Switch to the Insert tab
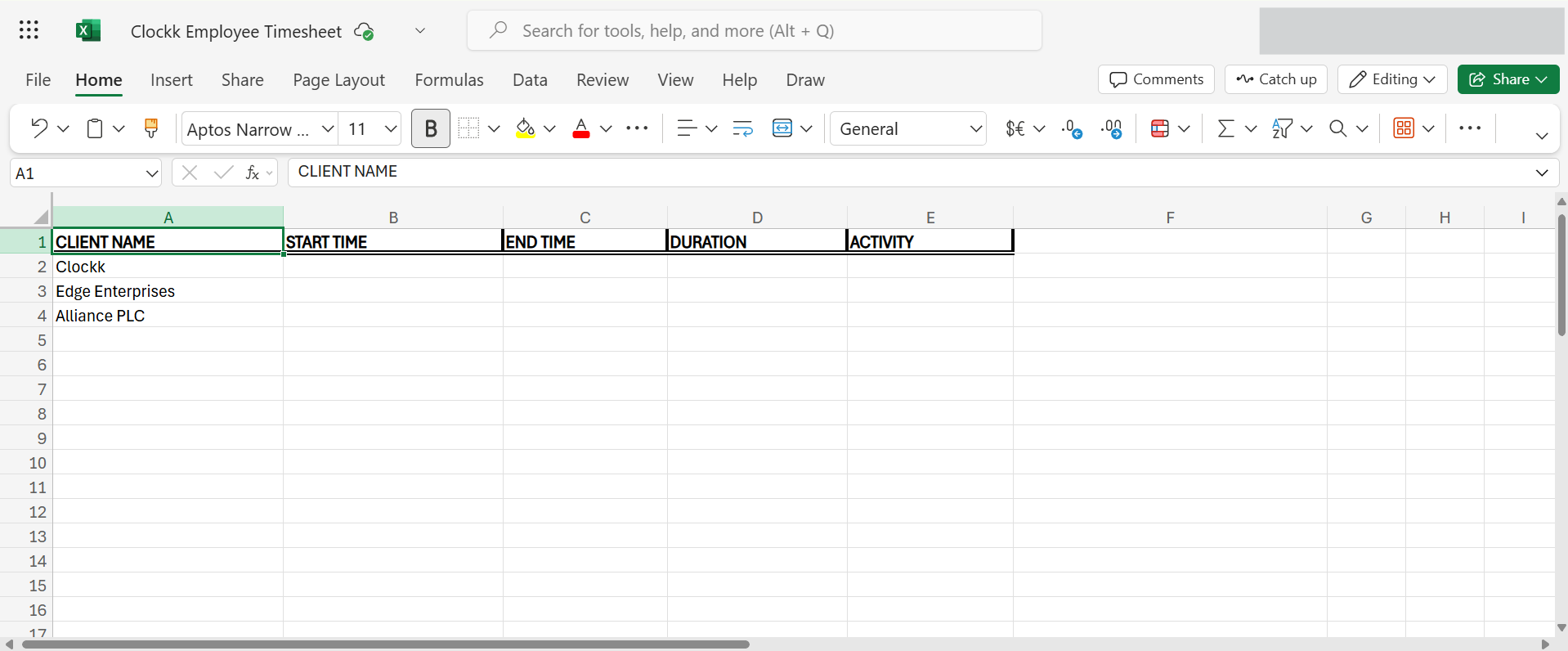This screenshot has width=1568, height=651. click(172, 80)
